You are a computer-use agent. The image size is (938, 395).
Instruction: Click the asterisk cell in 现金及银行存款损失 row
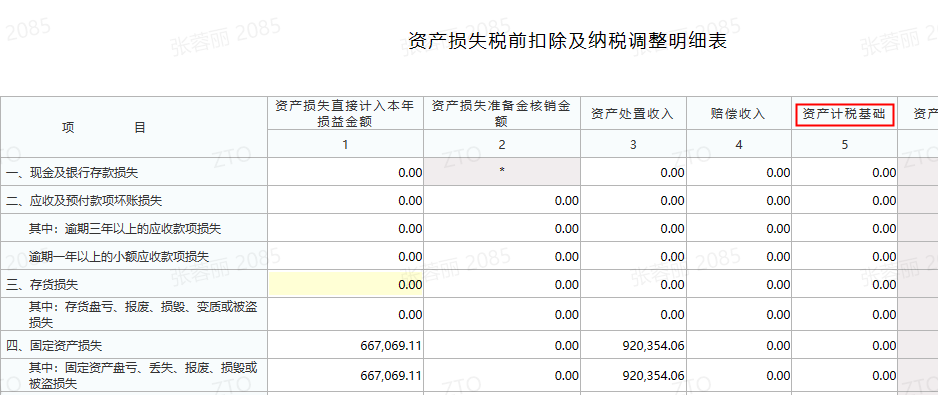[x=501, y=172]
